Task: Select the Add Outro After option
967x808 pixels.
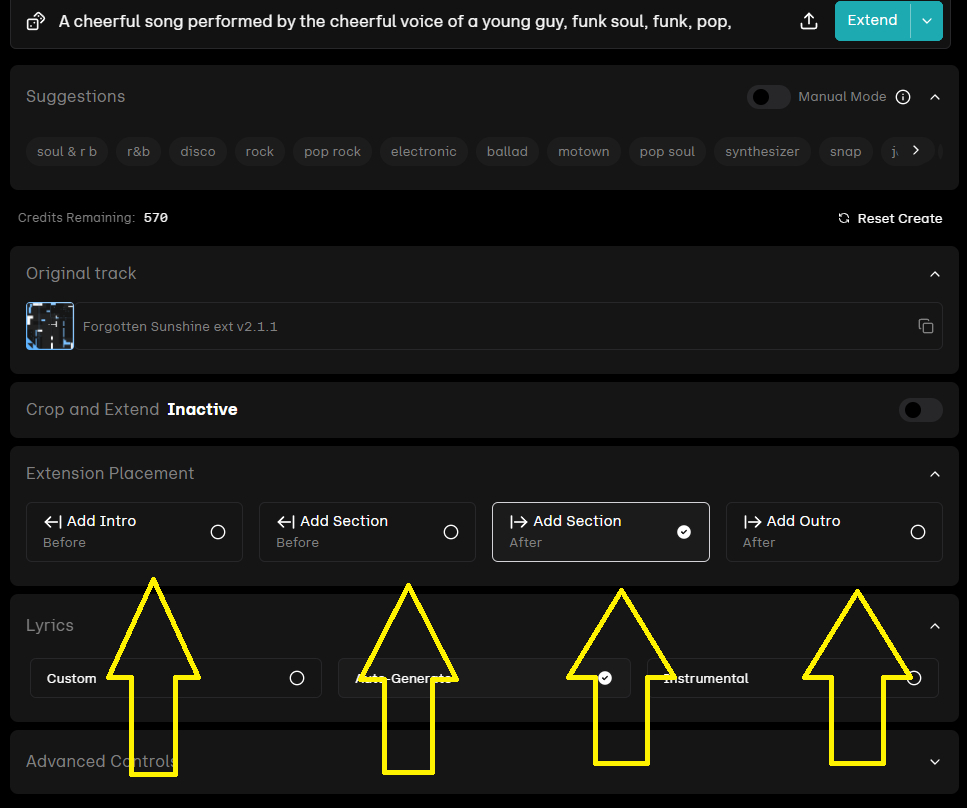Action: 833,532
